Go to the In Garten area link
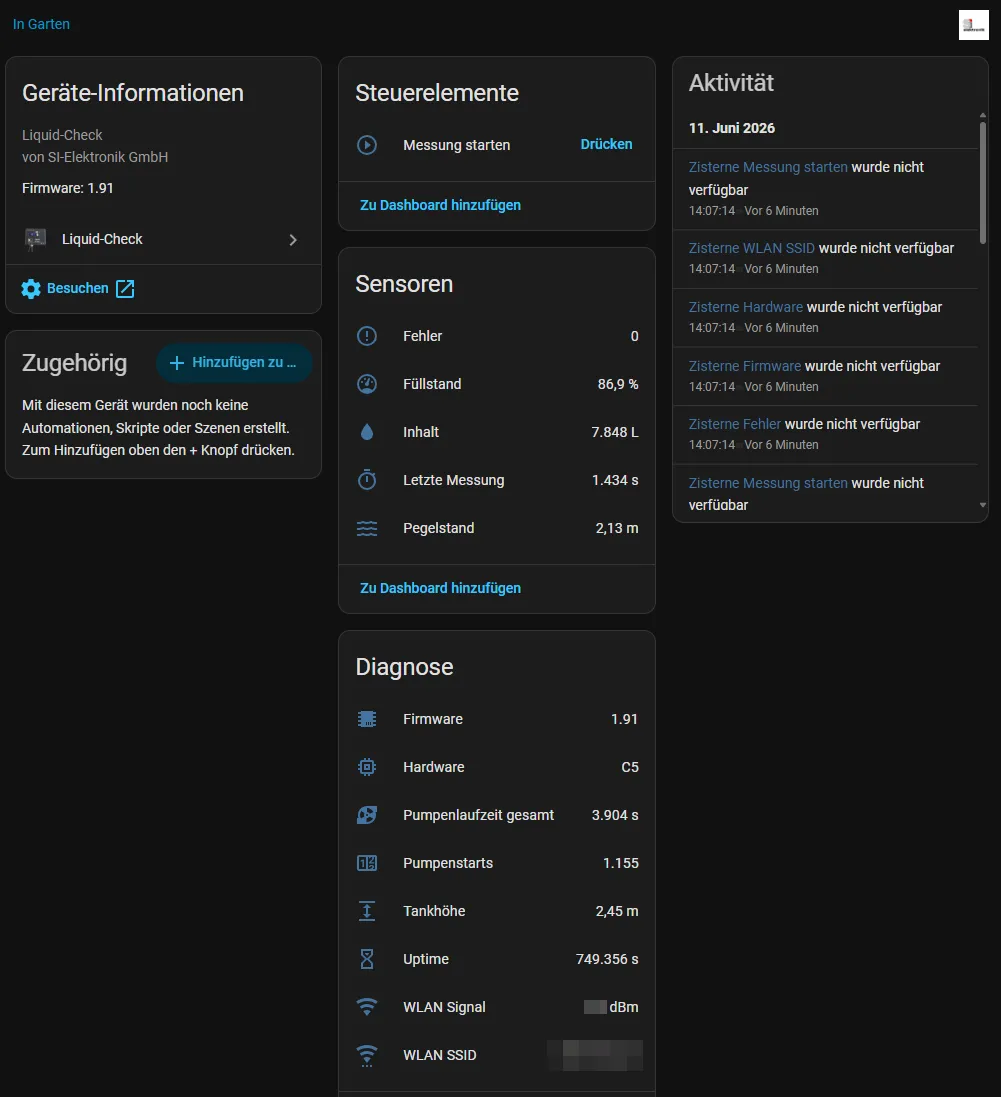 pyautogui.click(x=41, y=24)
